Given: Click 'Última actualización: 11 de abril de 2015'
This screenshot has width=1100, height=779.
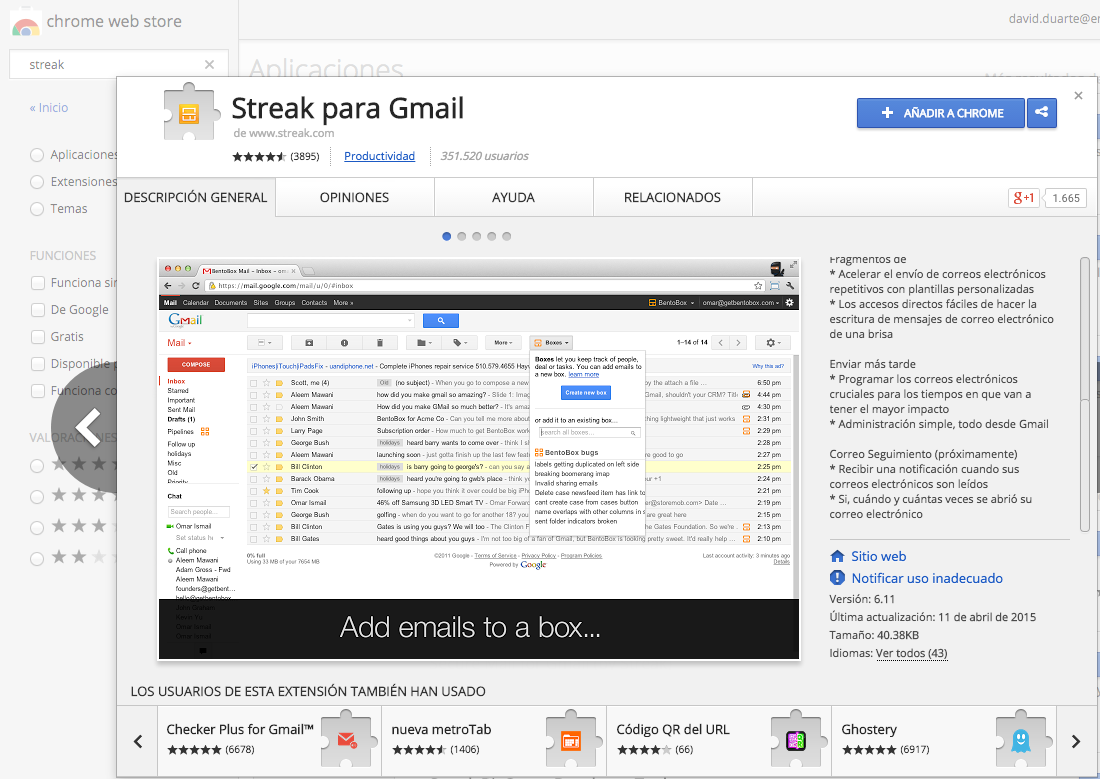Looking at the screenshot, I should pyautogui.click(x=932, y=617).
